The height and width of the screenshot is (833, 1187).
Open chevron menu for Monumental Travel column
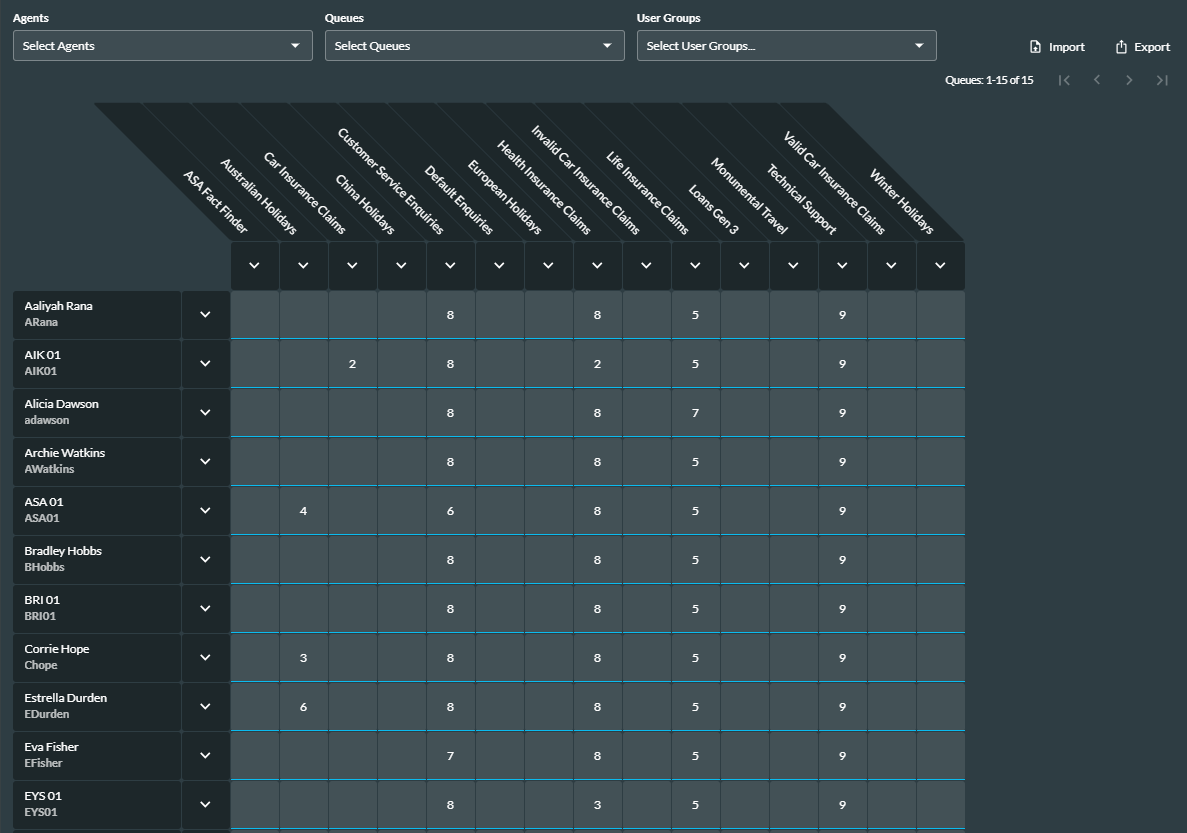[x=793, y=266]
